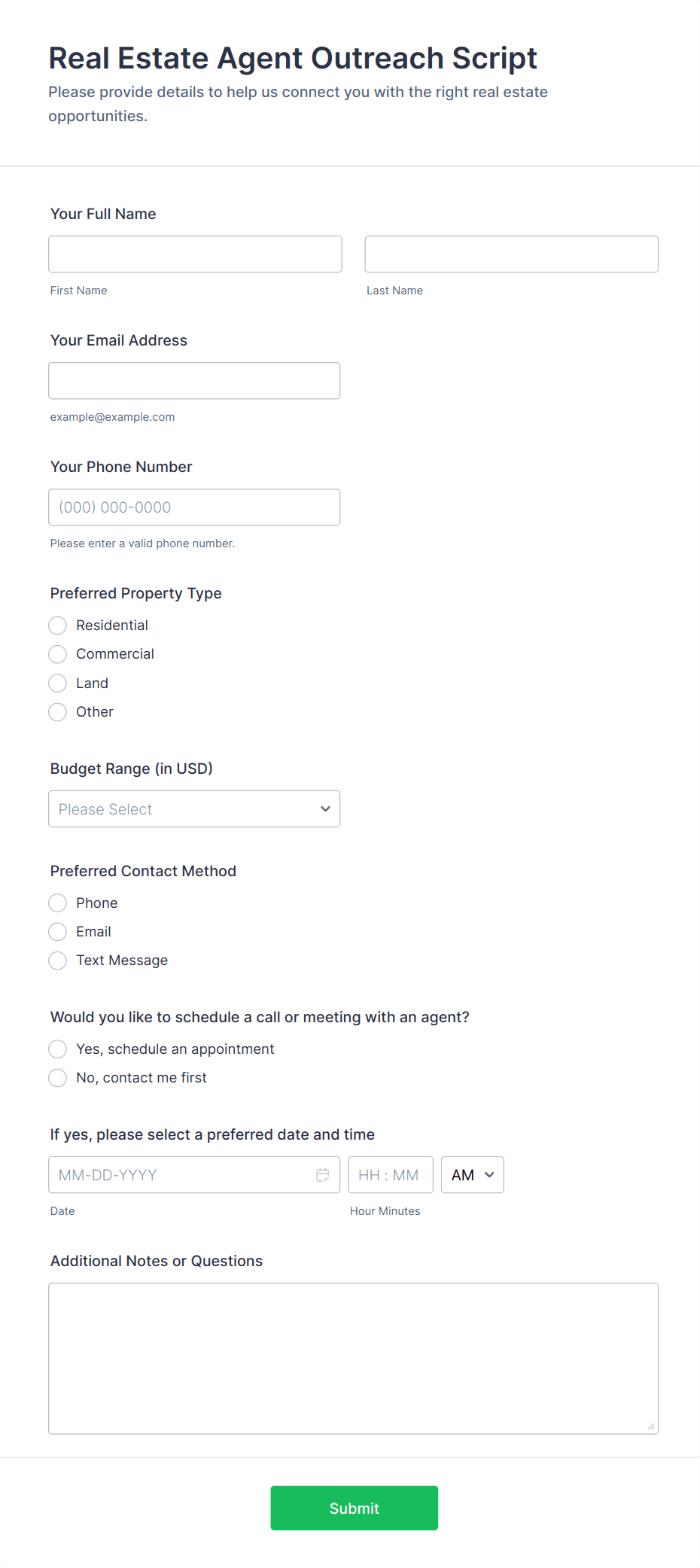Choose Email contact method
The image size is (700, 1568).
point(57,931)
